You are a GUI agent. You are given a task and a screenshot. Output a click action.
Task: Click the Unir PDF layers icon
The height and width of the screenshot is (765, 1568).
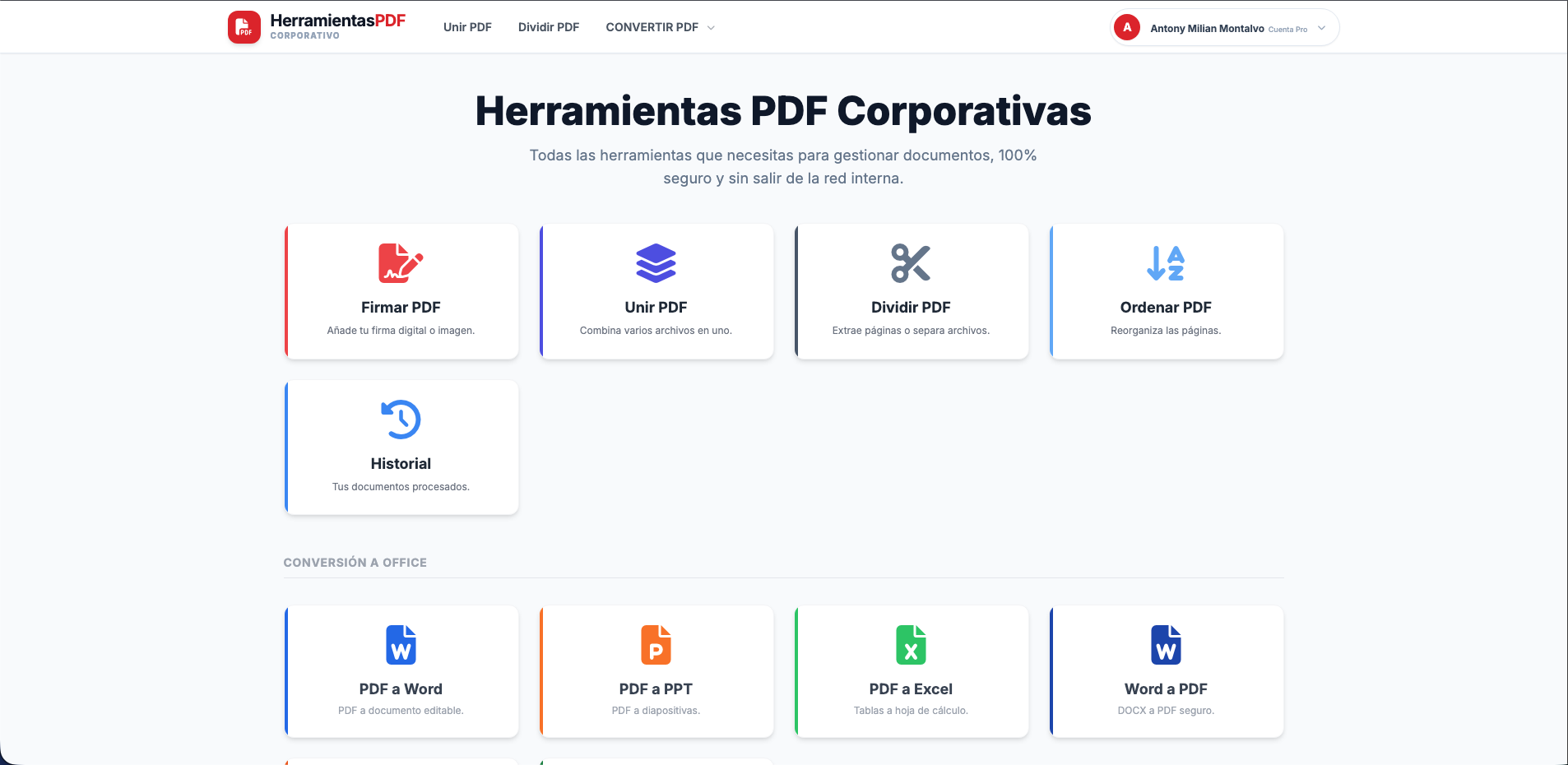tap(656, 263)
